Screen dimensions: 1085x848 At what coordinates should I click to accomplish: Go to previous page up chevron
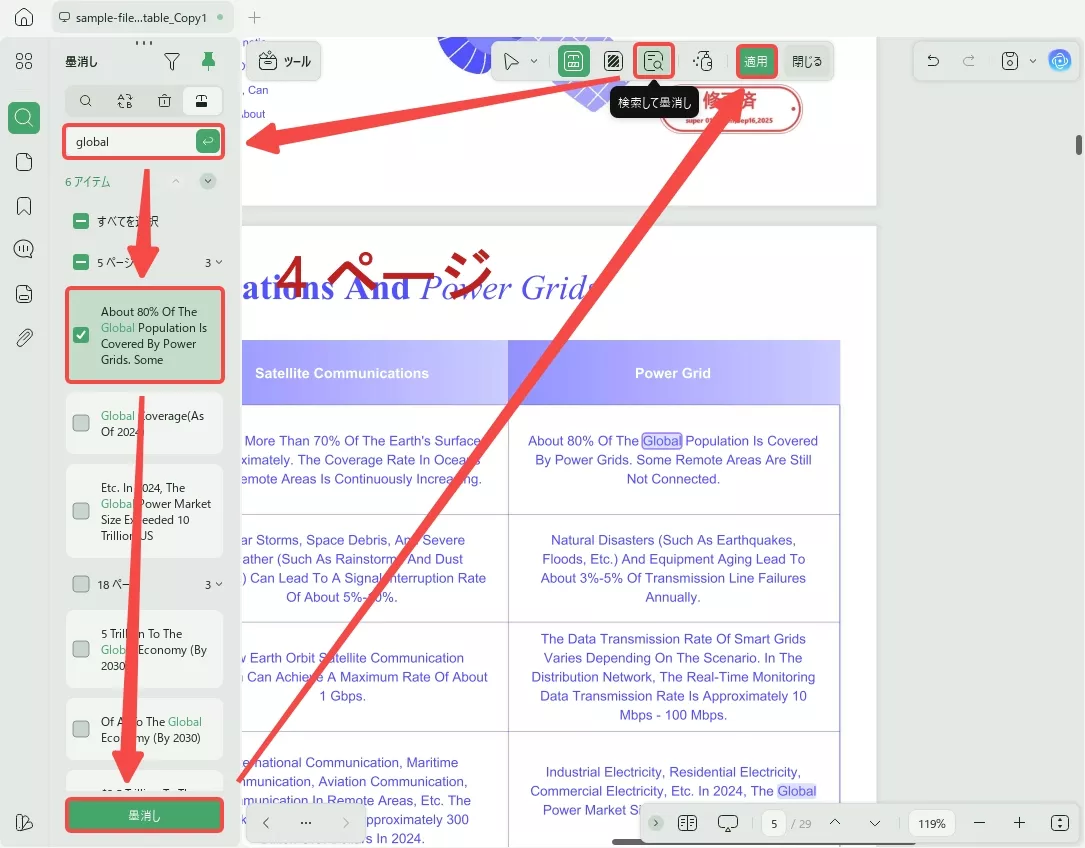(x=835, y=822)
